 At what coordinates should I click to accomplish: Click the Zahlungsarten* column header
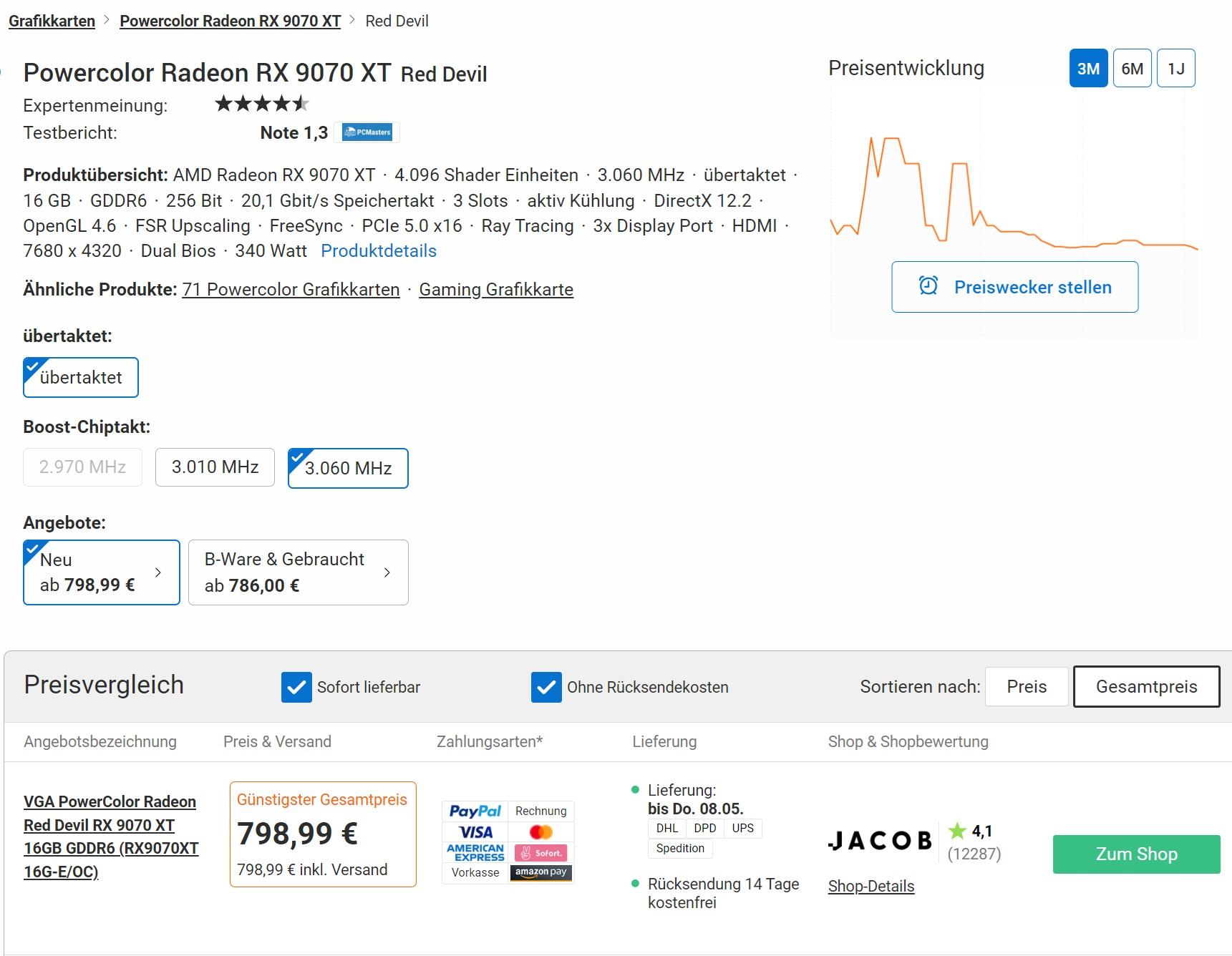click(x=490, y=742)
